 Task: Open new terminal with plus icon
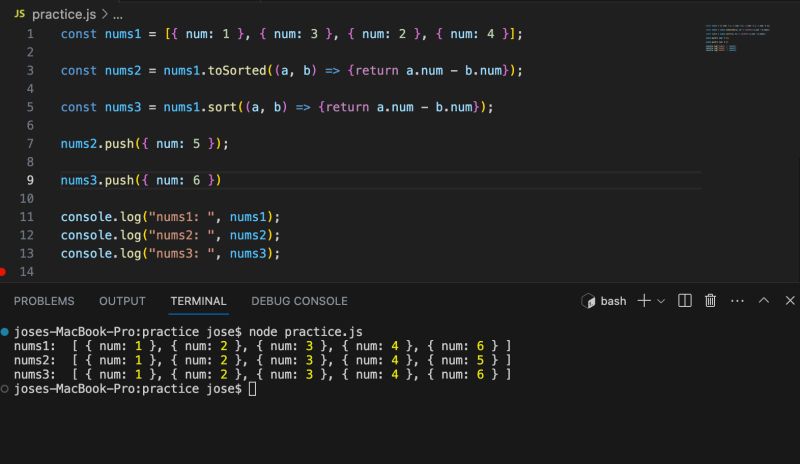pos(644,301)
